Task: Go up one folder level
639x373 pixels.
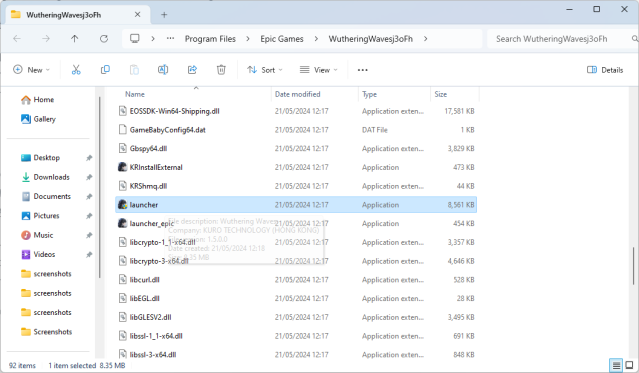Action: (x=75, y=39)
